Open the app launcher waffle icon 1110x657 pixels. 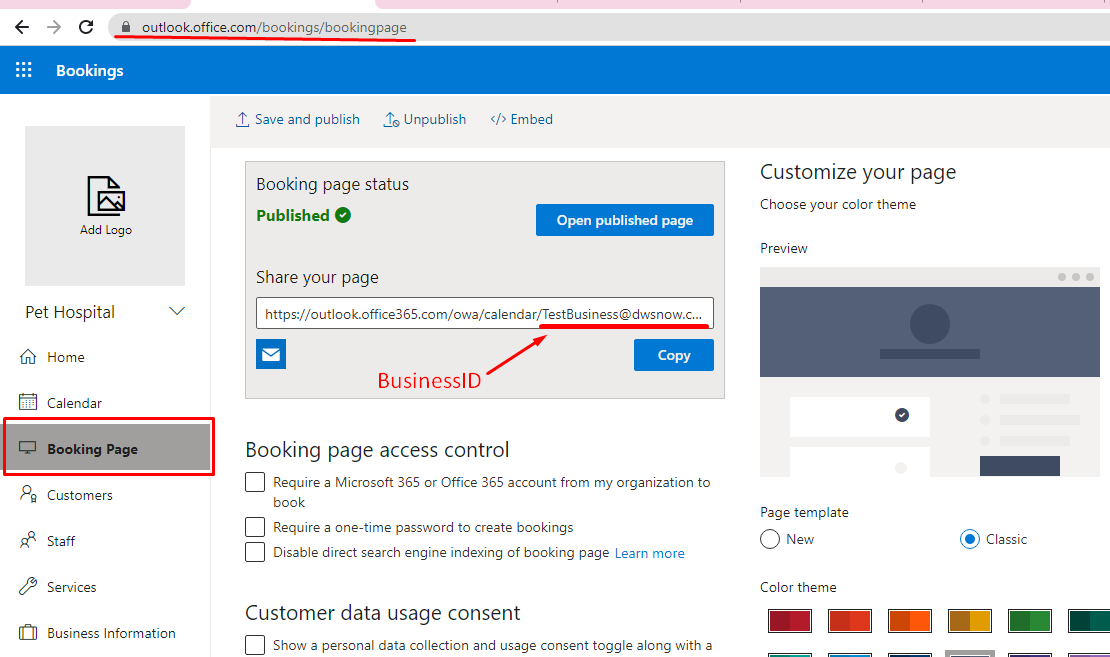pos(24,70)
